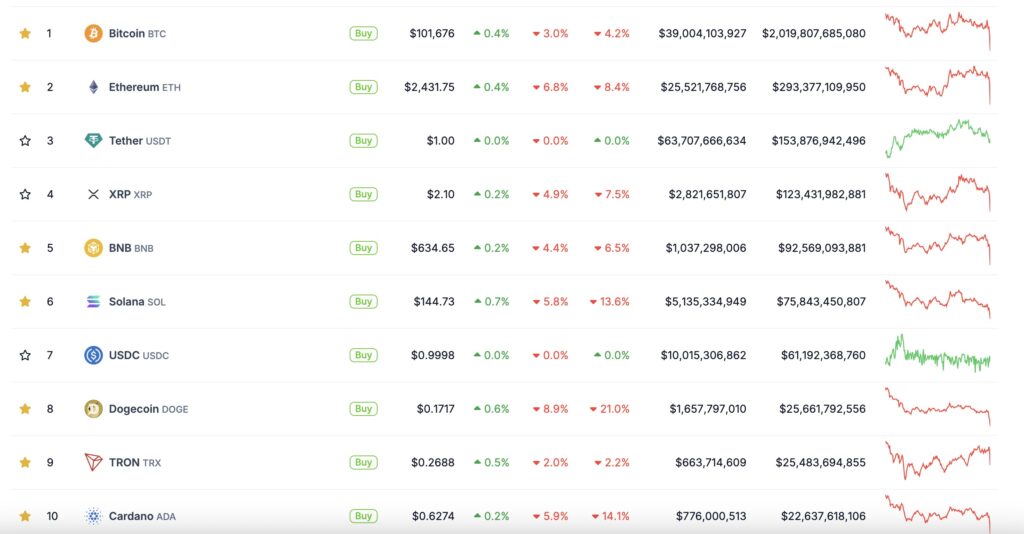Unfavorite Bitcoin using its star
The image size is (1024, 534).
click(25, 33)
